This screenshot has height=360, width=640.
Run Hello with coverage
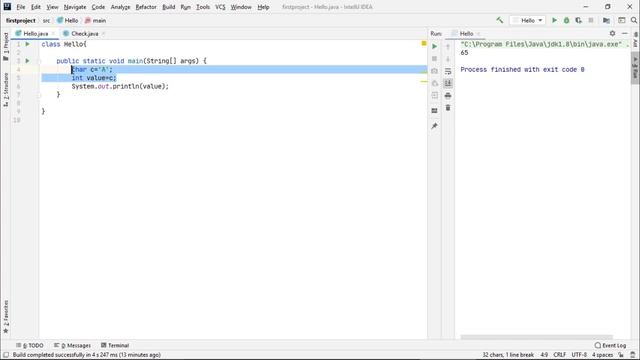[578, 20]
